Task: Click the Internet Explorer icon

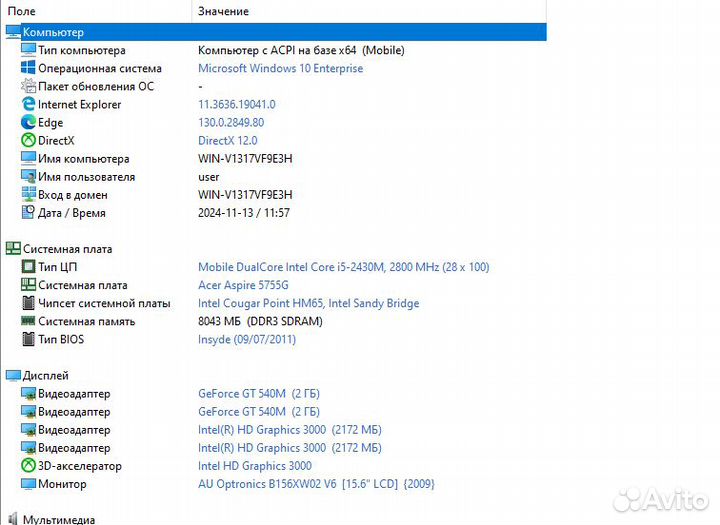Action: (x=28, y=104)
